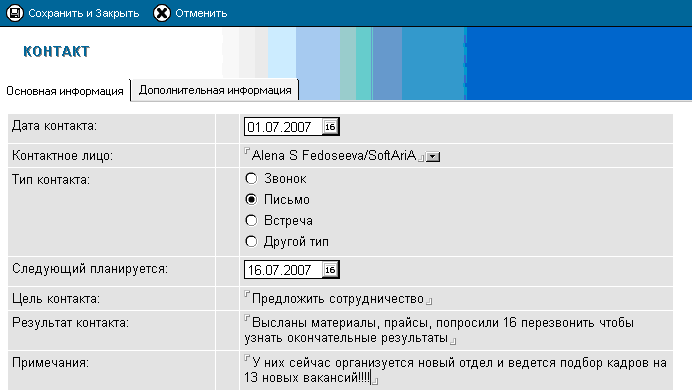Select the Звонок radio button
Image resolution: width=692 pixels, height=391 pixels.
(x=251, y=178)
